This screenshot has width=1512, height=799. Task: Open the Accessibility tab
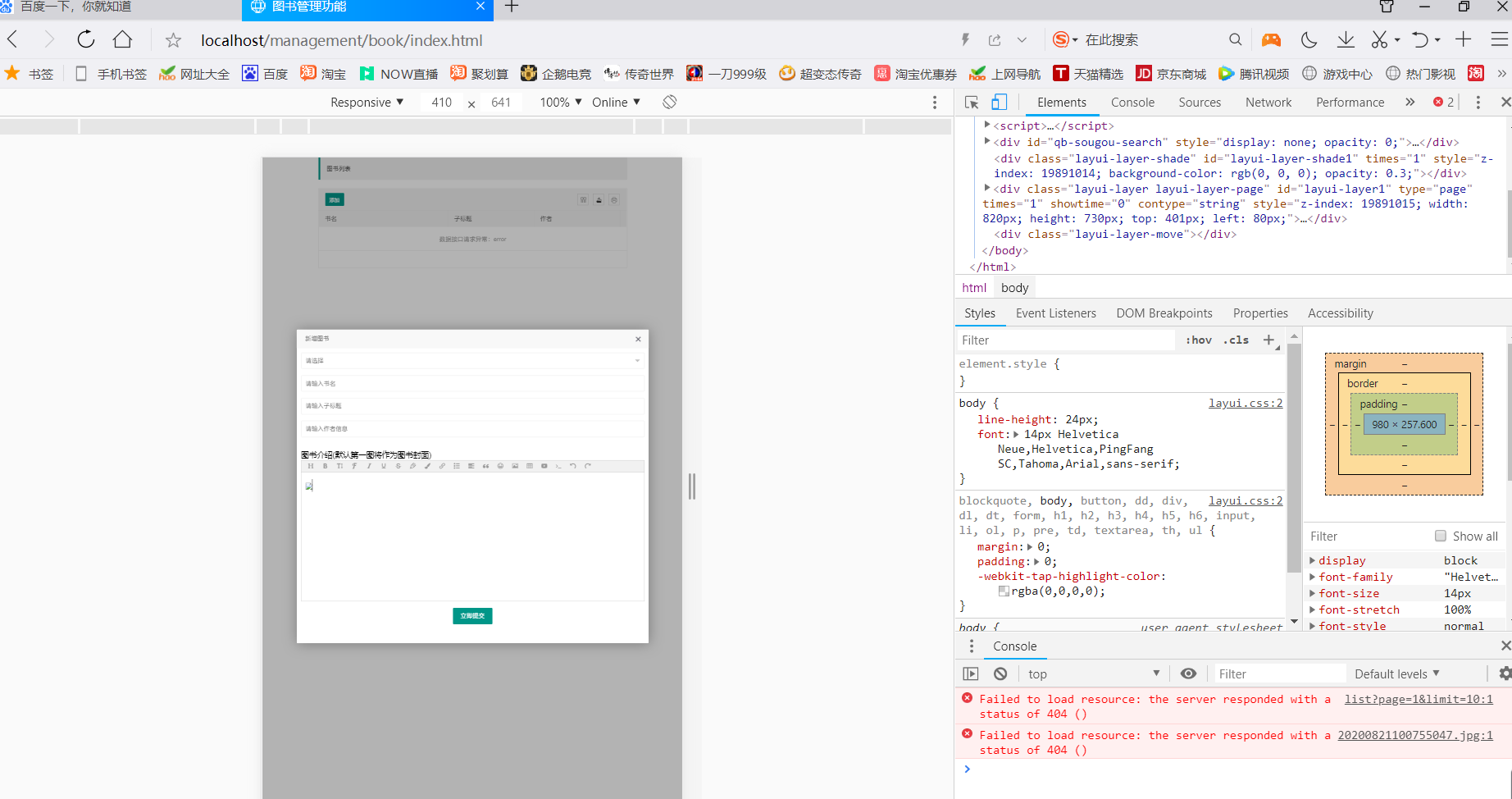coord(1341,313)
